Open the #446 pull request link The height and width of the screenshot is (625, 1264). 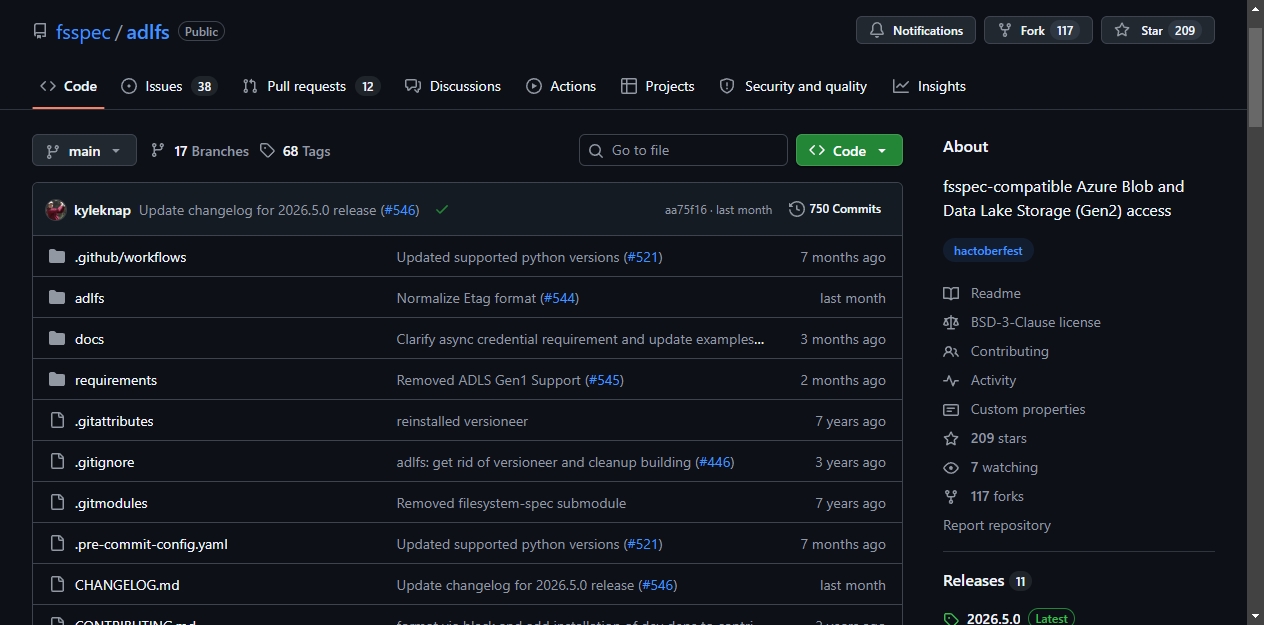click(715, 462)
